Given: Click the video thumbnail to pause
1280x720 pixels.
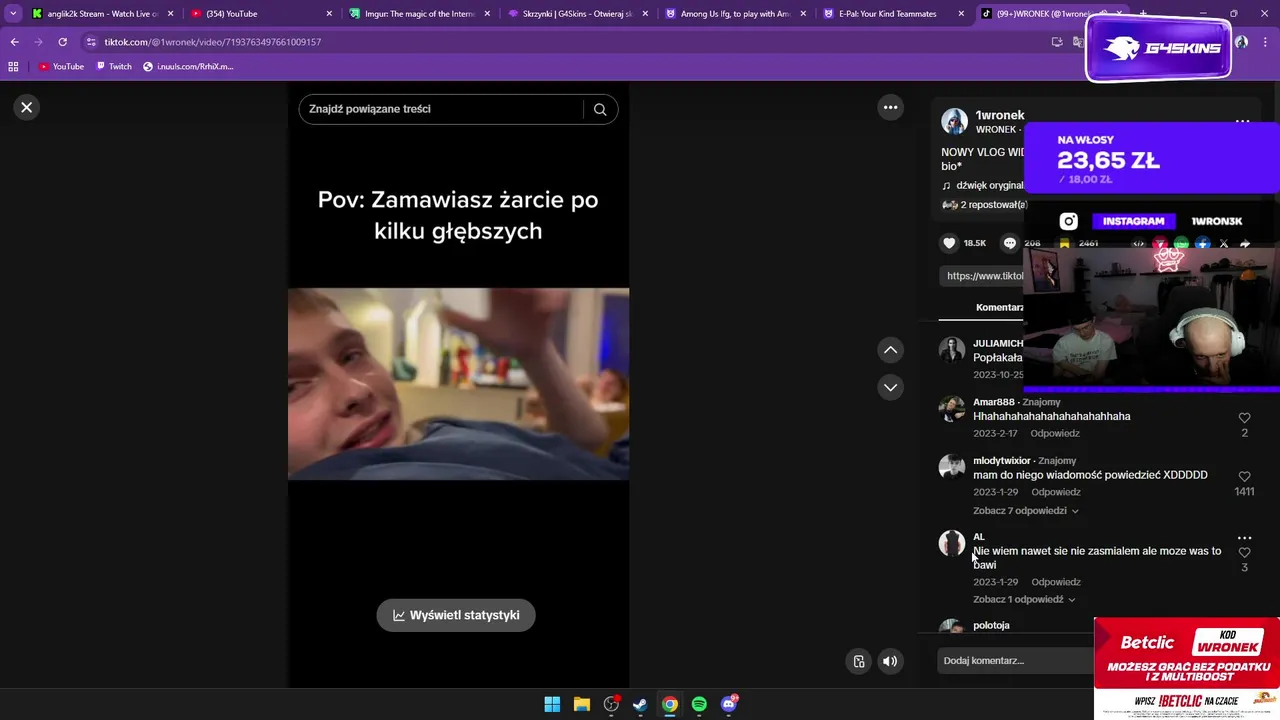Looking at the screenshot, I should (x=458, y=384).
